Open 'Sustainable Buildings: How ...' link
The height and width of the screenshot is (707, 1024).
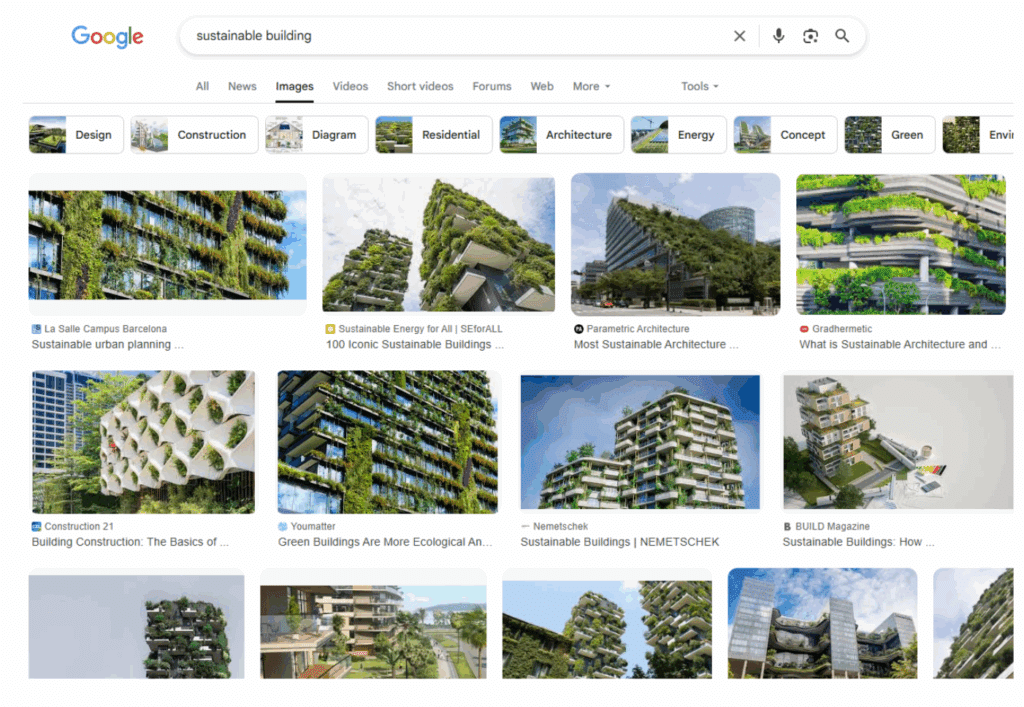point(858,542)
